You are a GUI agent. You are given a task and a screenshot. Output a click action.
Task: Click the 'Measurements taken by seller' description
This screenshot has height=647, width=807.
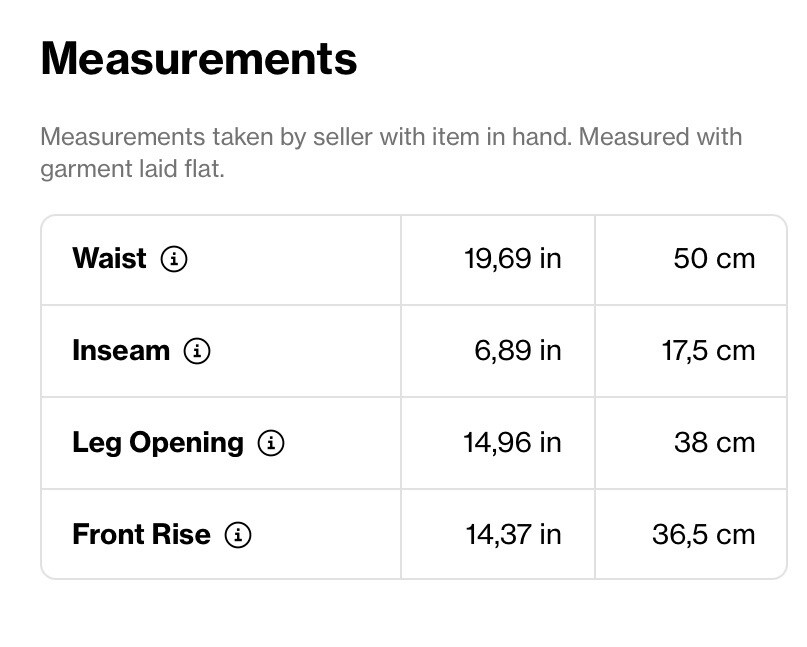(391, 152)
